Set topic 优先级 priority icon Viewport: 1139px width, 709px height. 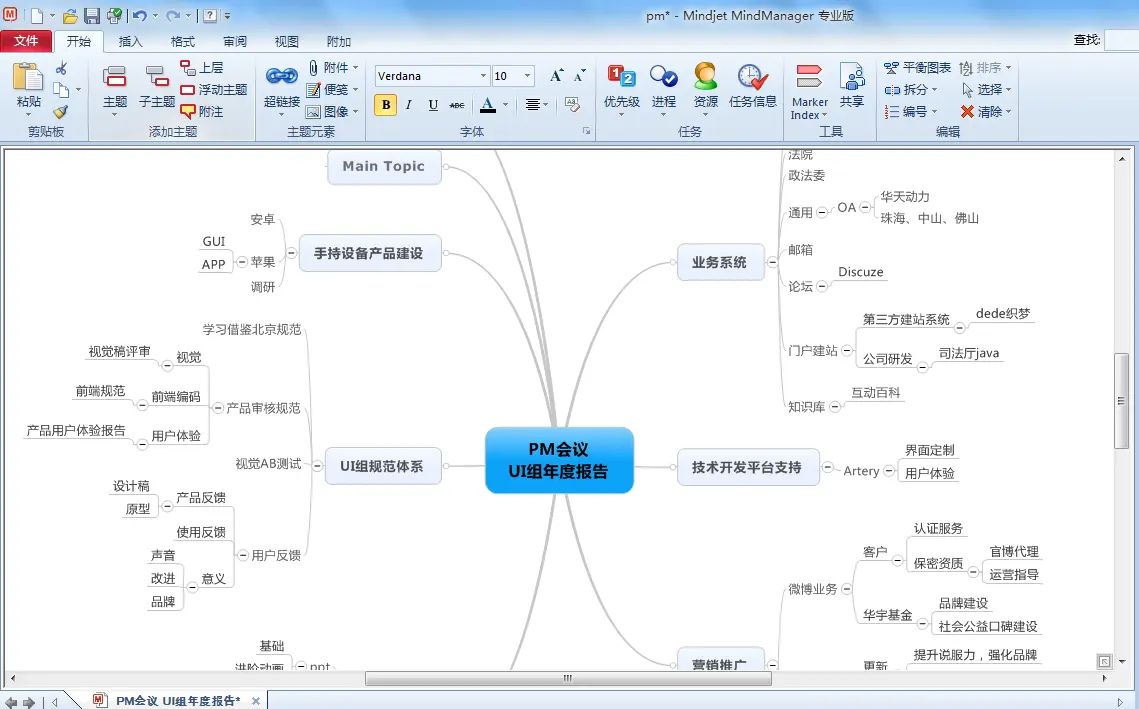click(x=621, y=78)
